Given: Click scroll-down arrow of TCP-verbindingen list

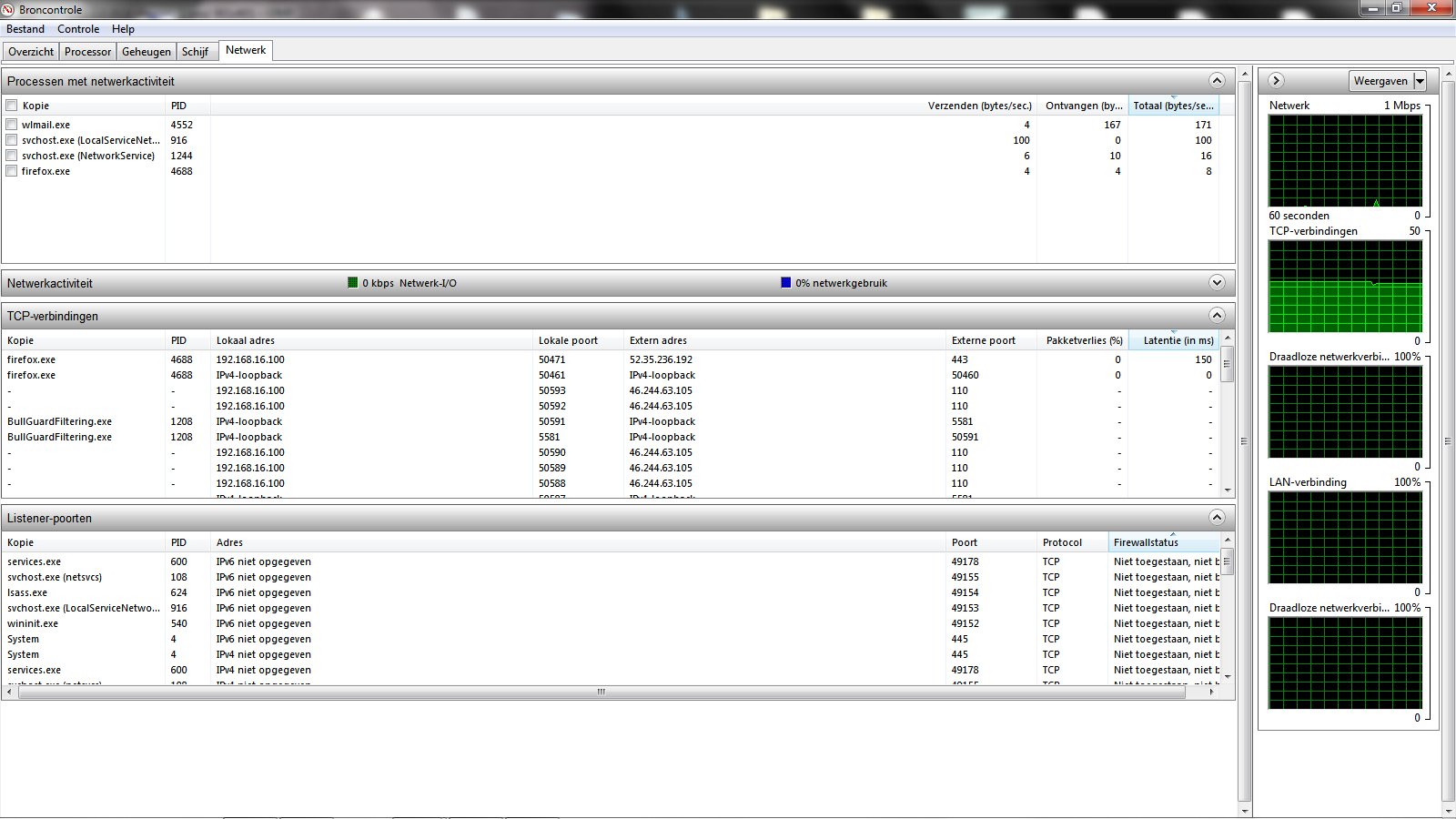Looking at the screenshot, I should [x=1228, y=490].
